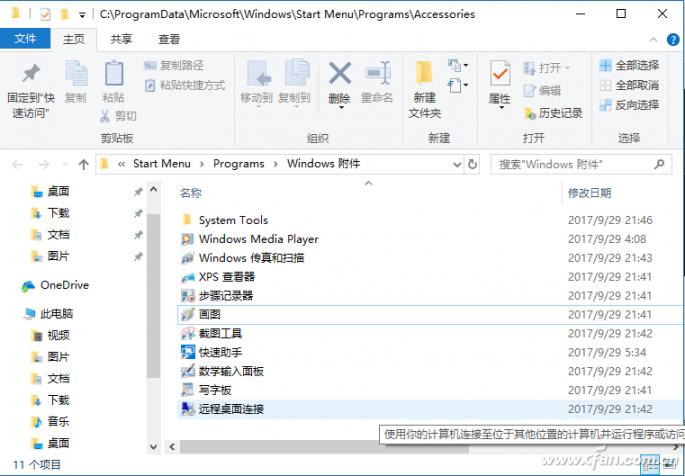This screenshot has width=685, height=476.
Task: Expand the Delete dropdown arrow
Action: pos(340,107)
